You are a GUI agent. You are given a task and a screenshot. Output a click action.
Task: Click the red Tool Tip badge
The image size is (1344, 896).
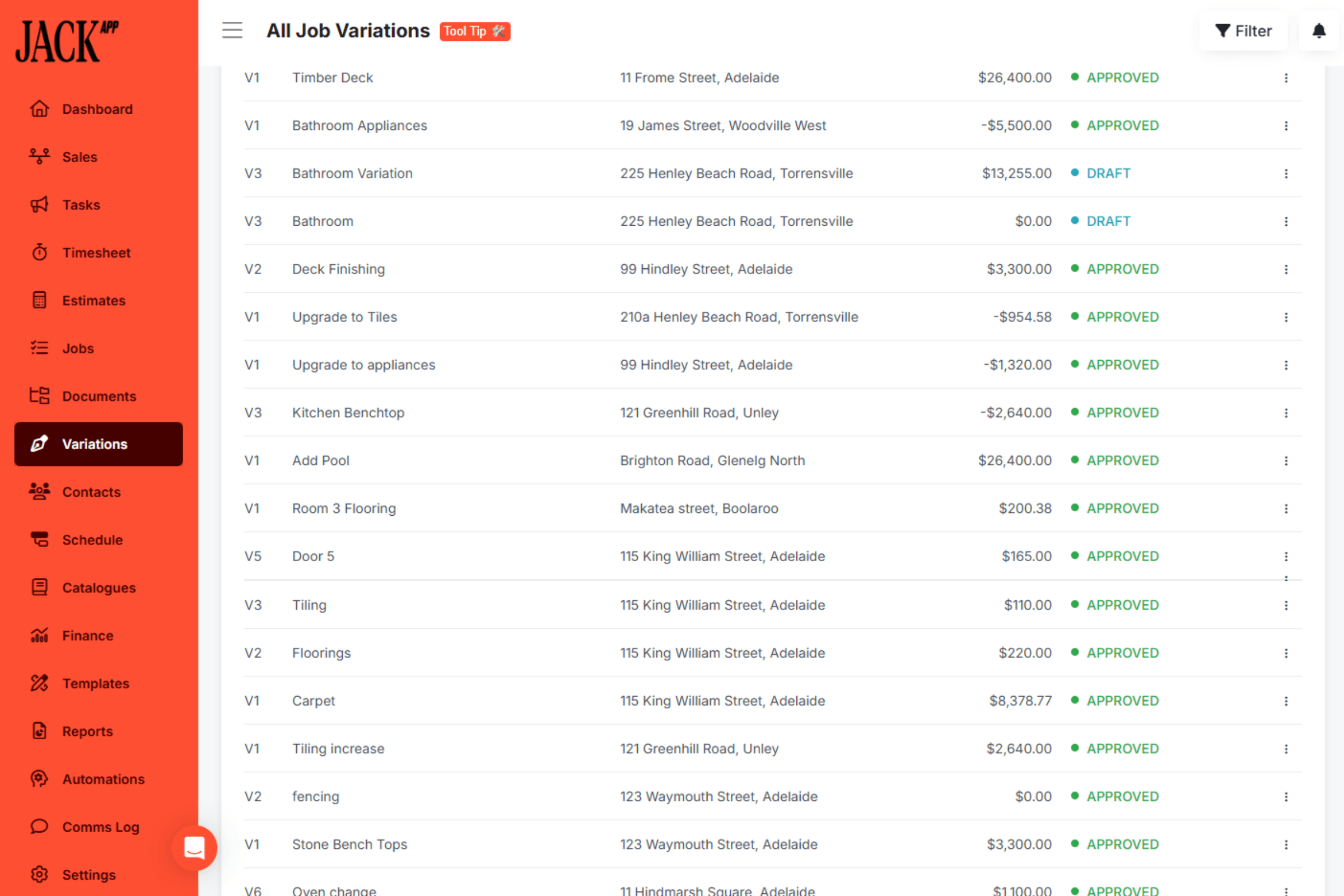(x=474, y=31)
